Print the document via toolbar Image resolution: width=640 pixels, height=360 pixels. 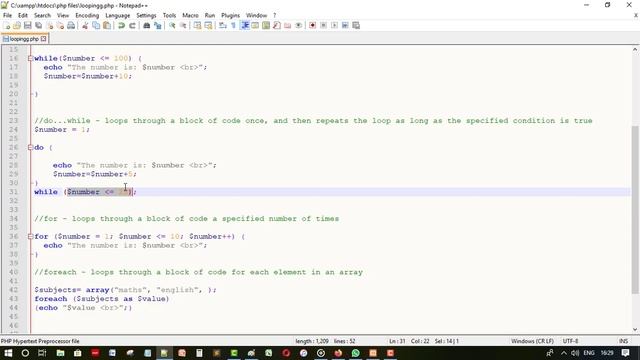(71, 25)
